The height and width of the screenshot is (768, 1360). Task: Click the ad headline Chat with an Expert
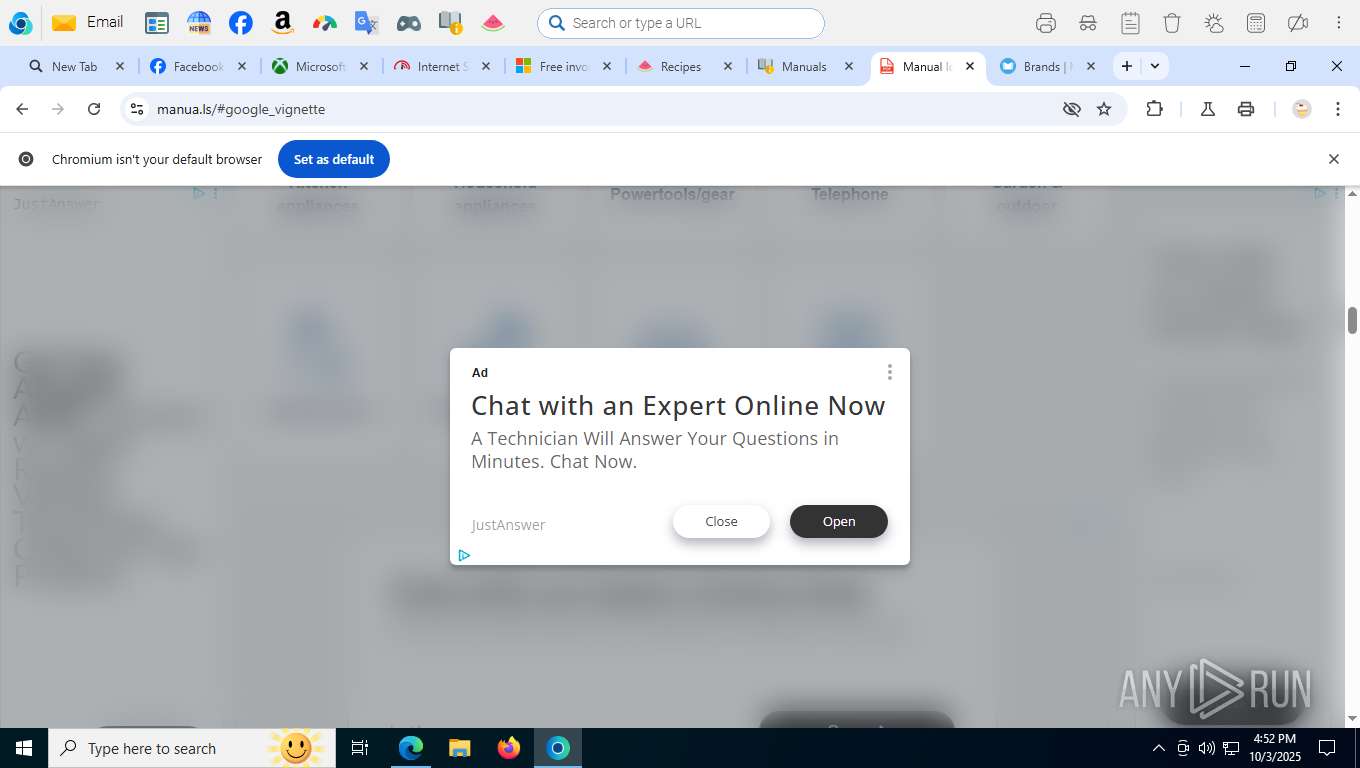coord(678,405)
